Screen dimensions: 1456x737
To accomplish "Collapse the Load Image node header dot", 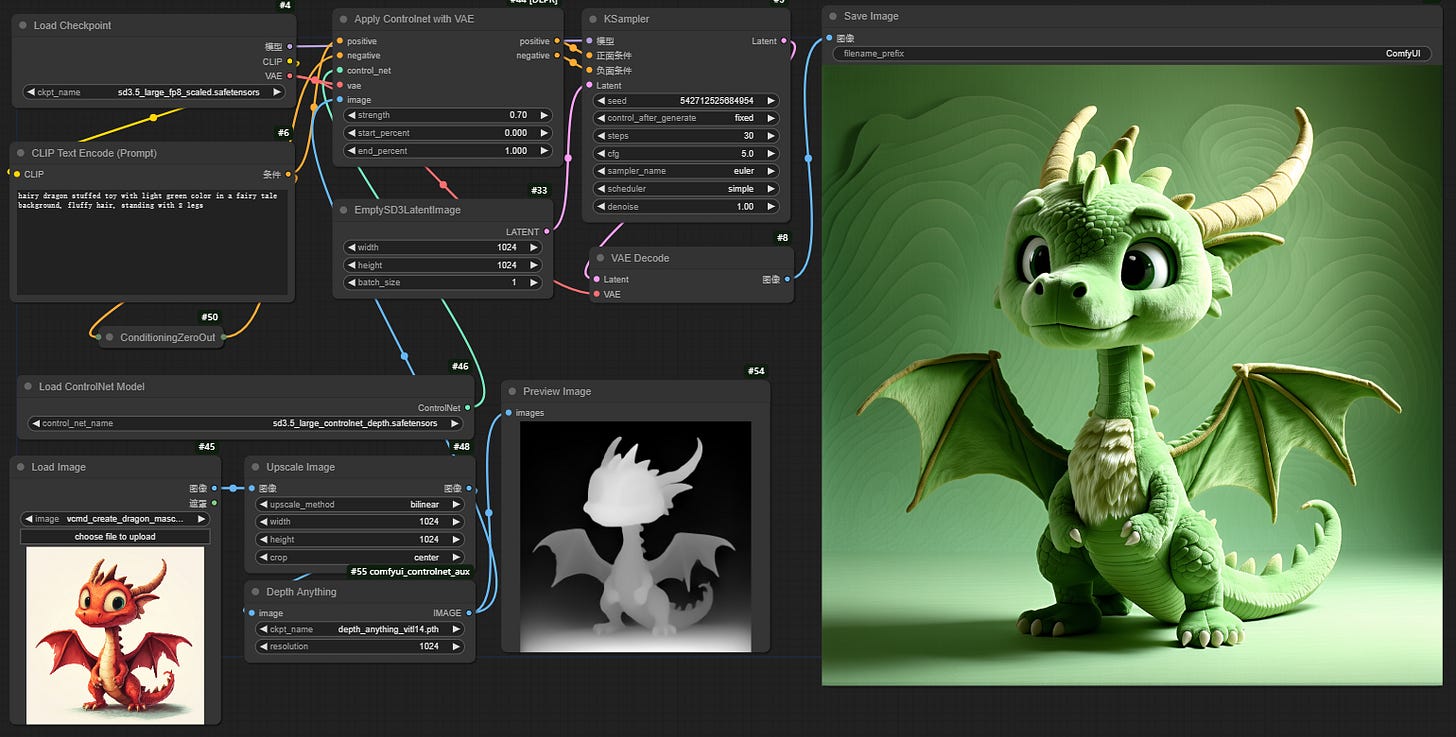I will pos(22,467).
